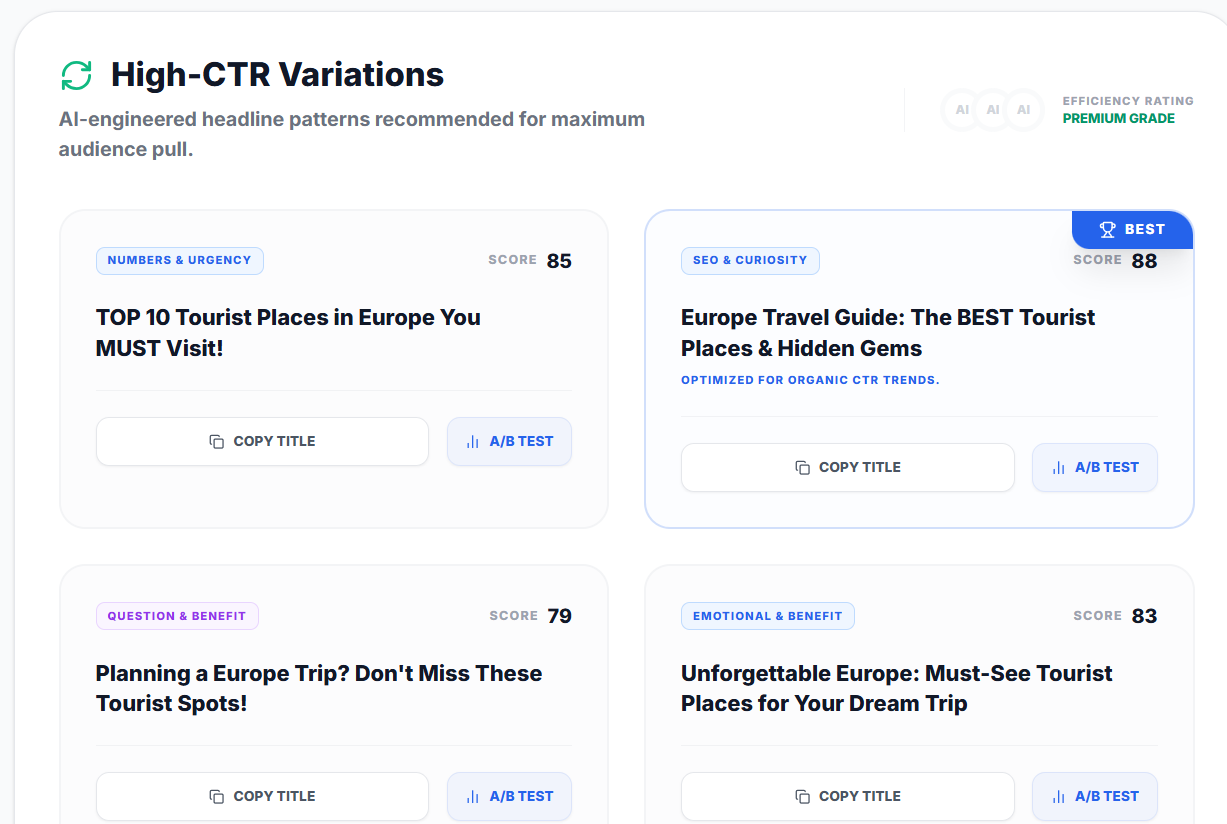Image resolution: width=1227 pixels, height=824 pixels.
Task: Click score value 88
Action: click(1144, 261)
